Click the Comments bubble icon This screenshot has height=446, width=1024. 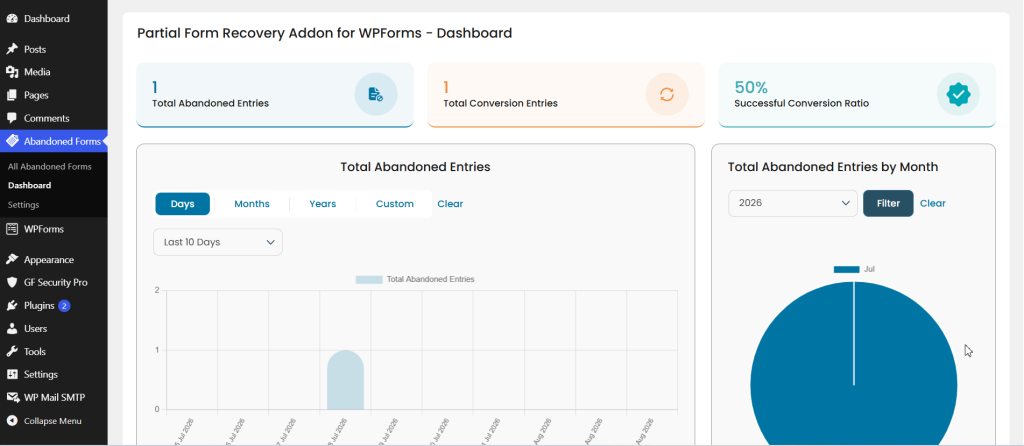(x=12, y=118)
